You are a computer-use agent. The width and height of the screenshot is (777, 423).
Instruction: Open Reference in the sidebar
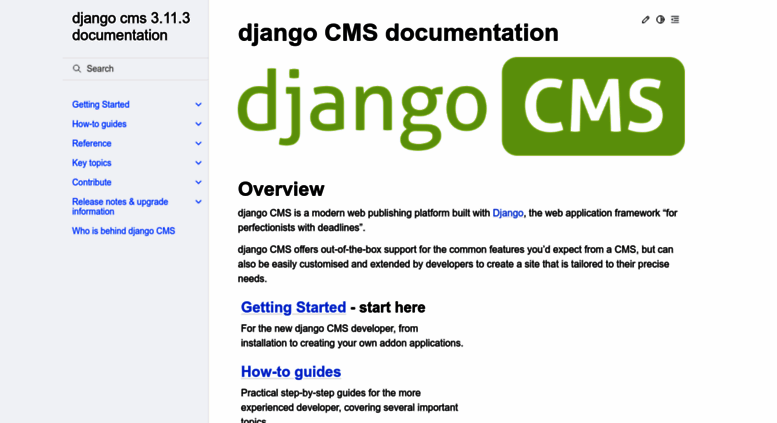[92, 143]
